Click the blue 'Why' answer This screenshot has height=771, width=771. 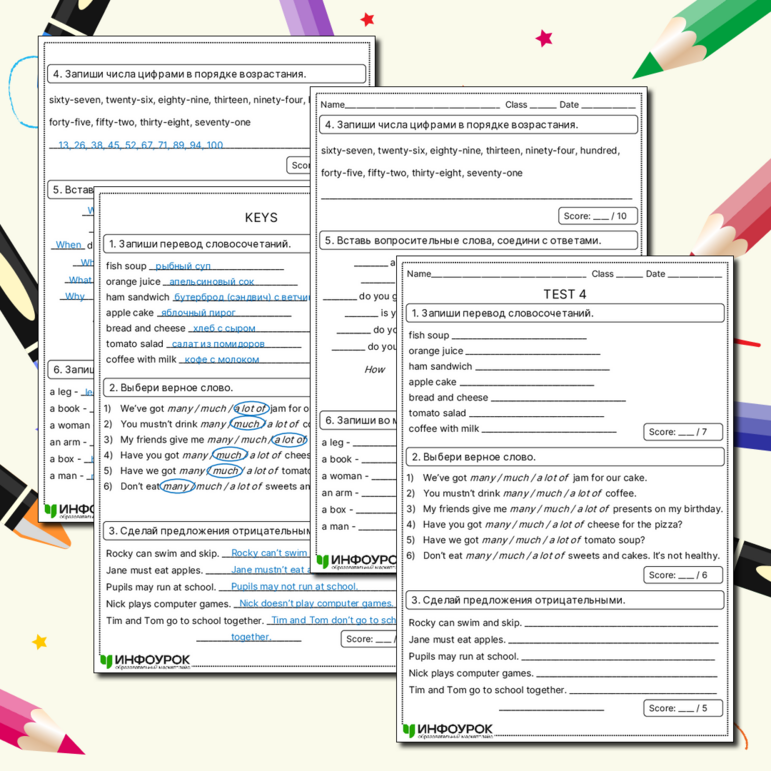pyautogui.click(x=75, y=297)
